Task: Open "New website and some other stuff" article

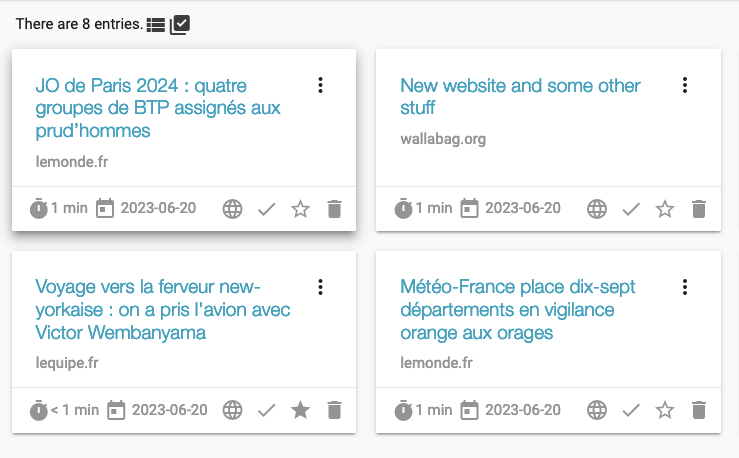Action: pyautogui.click(x=520, y=96)
